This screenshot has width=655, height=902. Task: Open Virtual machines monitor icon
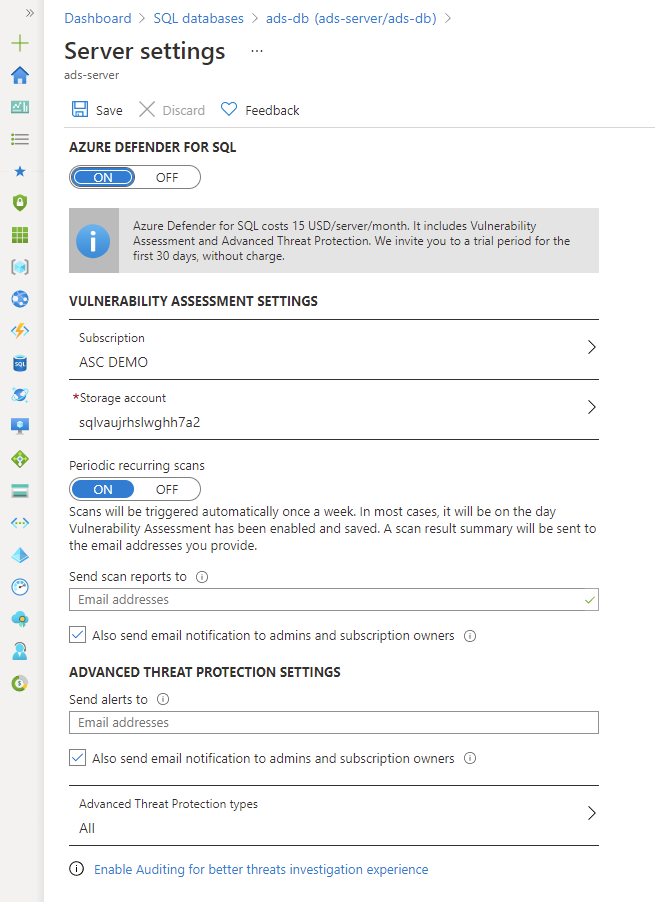[x=20, y=426]
